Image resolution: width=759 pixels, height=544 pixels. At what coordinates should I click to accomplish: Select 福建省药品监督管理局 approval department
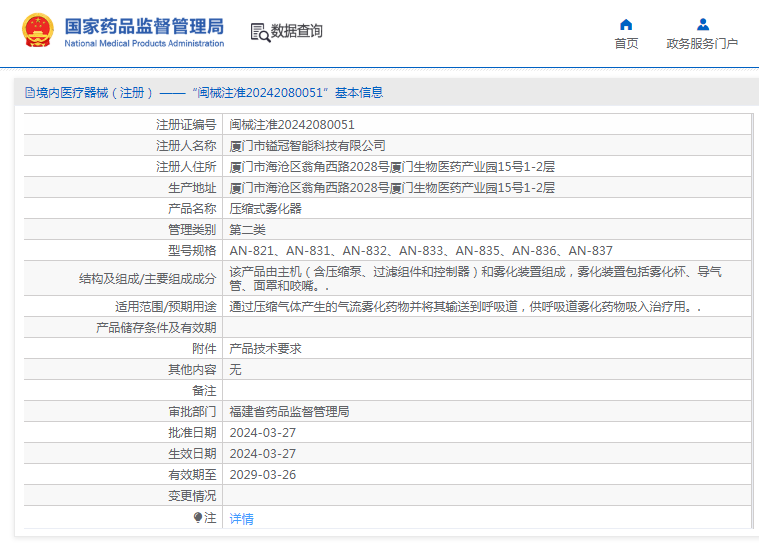(289, 412)
